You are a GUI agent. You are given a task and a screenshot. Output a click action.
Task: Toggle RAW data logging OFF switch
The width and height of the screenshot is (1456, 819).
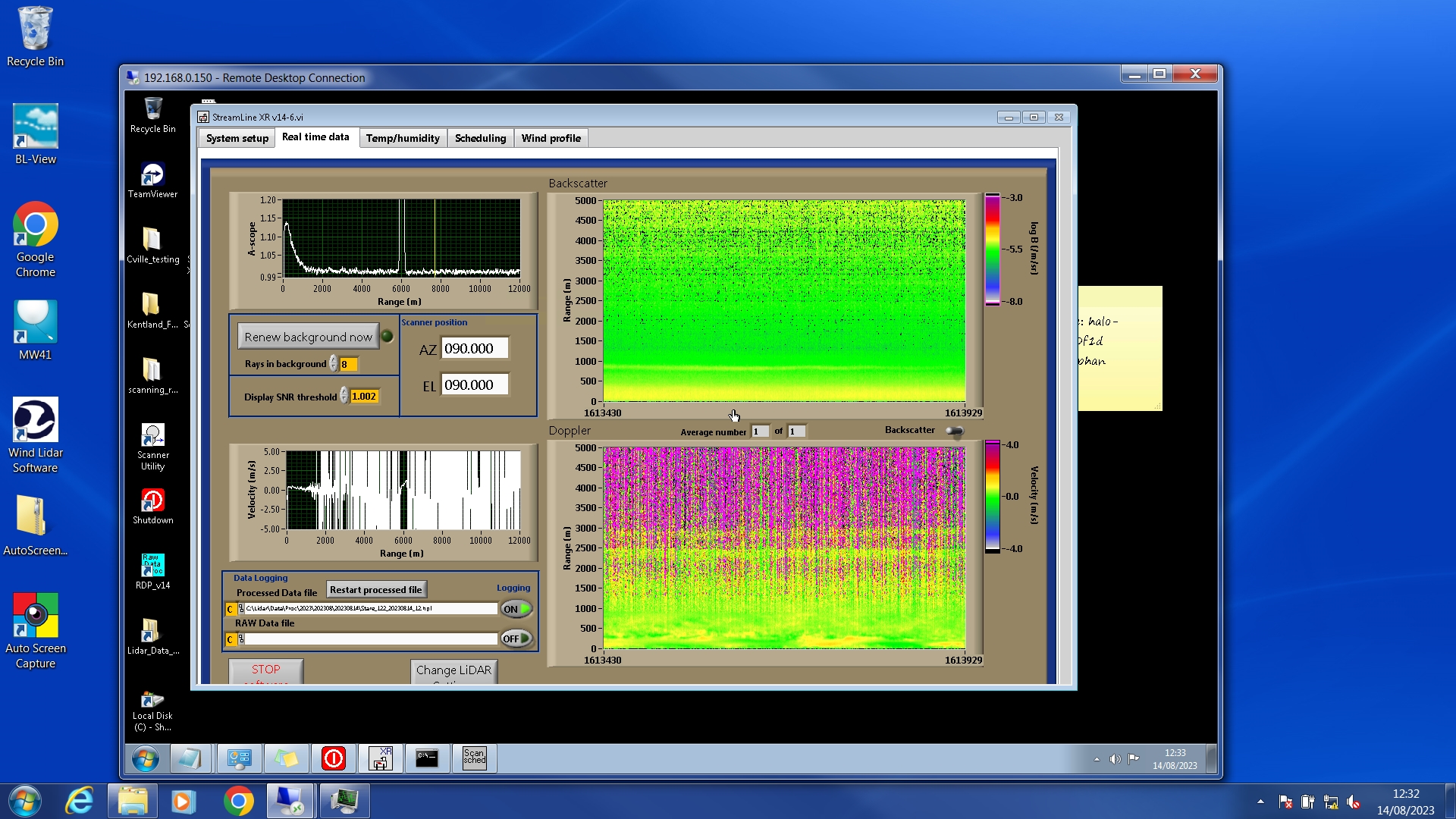(x=516, y=639)
